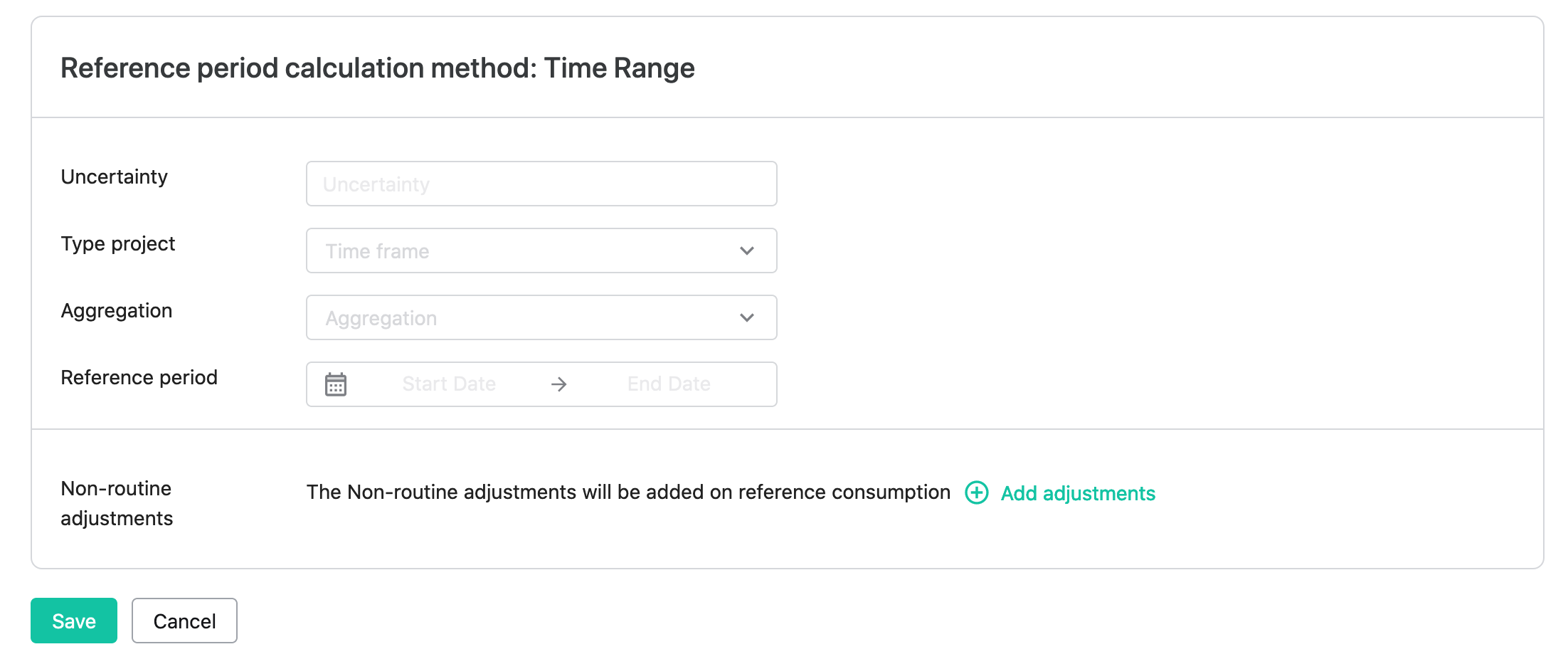Image resolution: width=1568 pixels, height=659 pixels.
Task: Select the End Date field
Action: tap(669, 384)
